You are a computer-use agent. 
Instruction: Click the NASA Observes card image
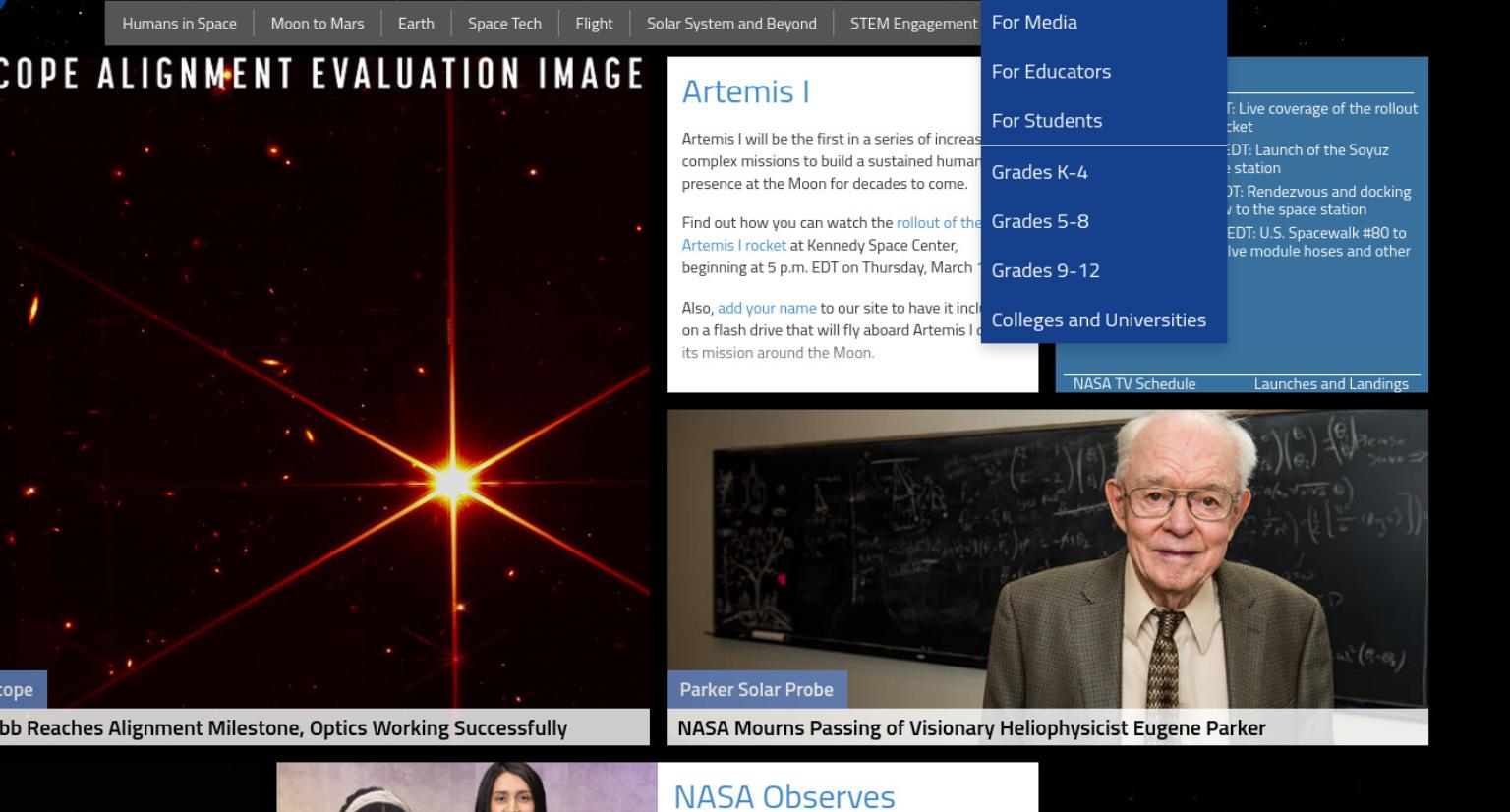coord(467,787)
